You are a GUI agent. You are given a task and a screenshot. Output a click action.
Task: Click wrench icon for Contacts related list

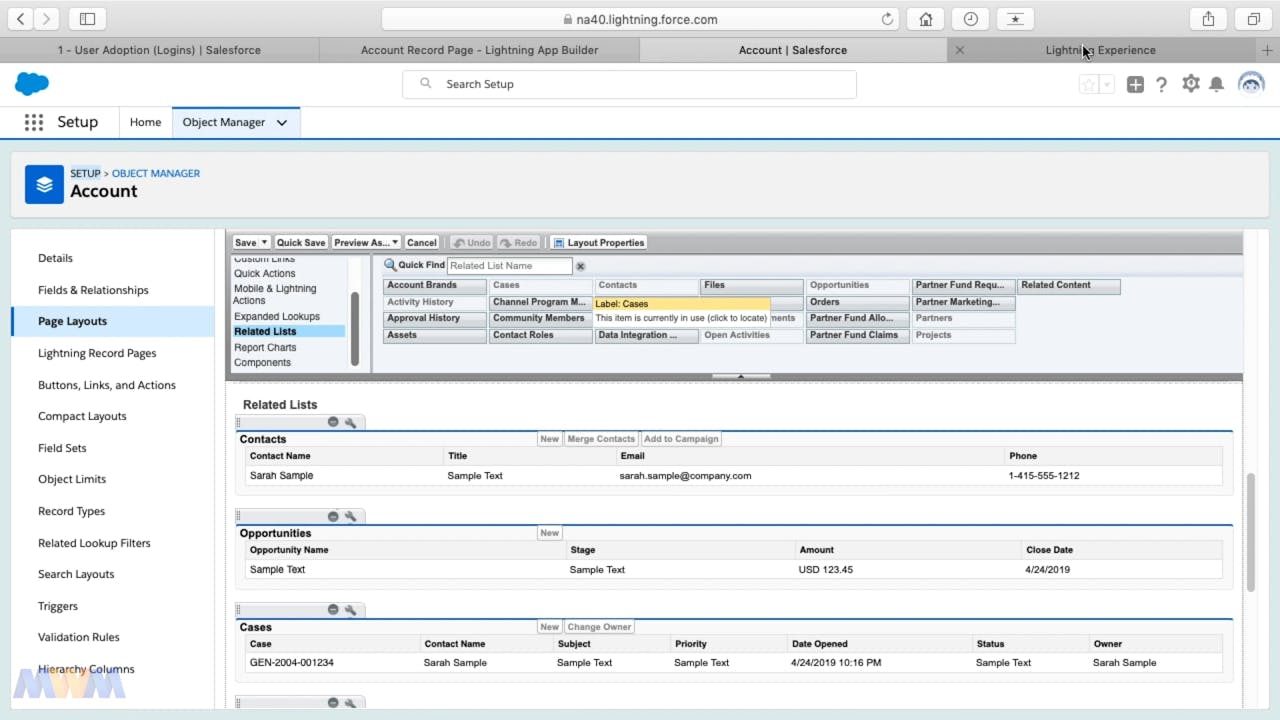(x=350, y=423)
